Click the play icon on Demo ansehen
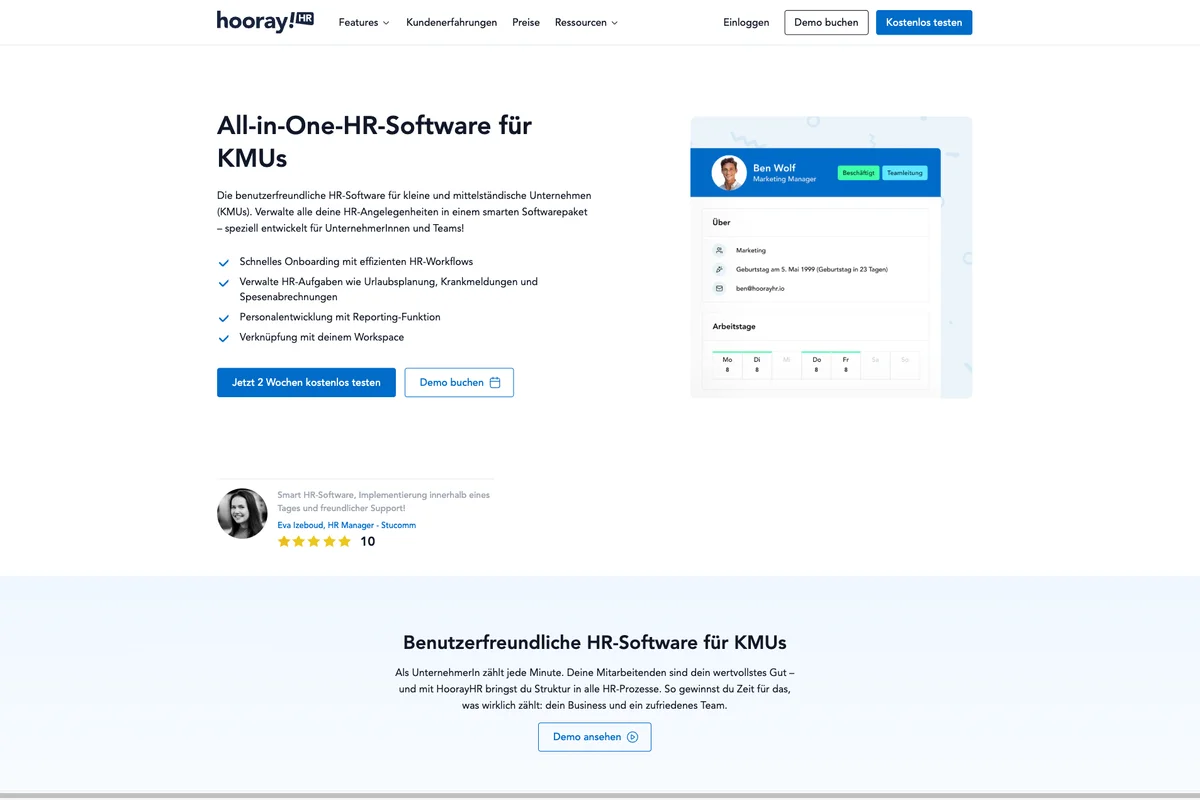 tap(632, 737)
